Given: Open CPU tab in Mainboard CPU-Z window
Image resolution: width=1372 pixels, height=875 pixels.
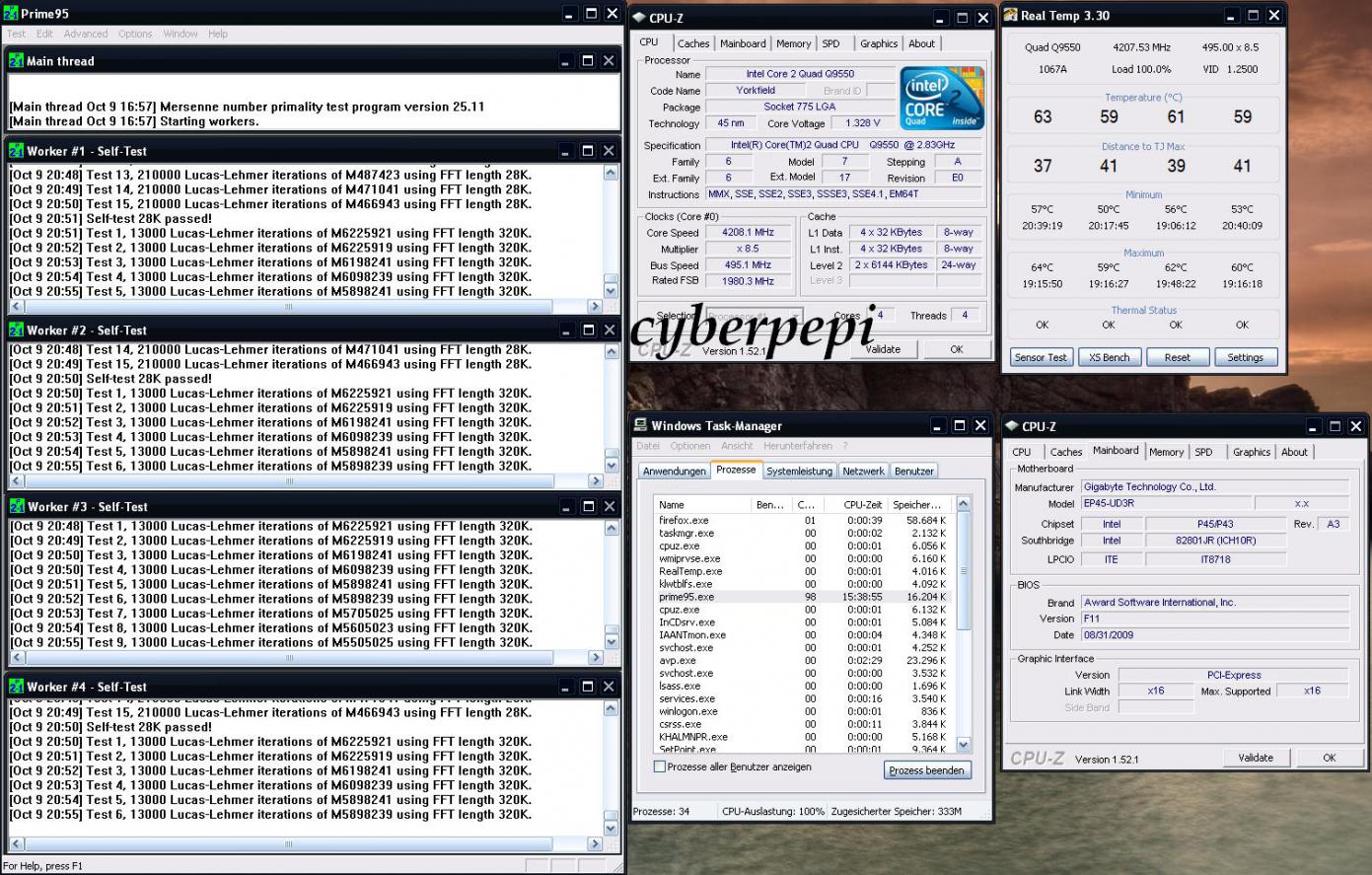Looking at the screenshot, I should point(1022,452).
